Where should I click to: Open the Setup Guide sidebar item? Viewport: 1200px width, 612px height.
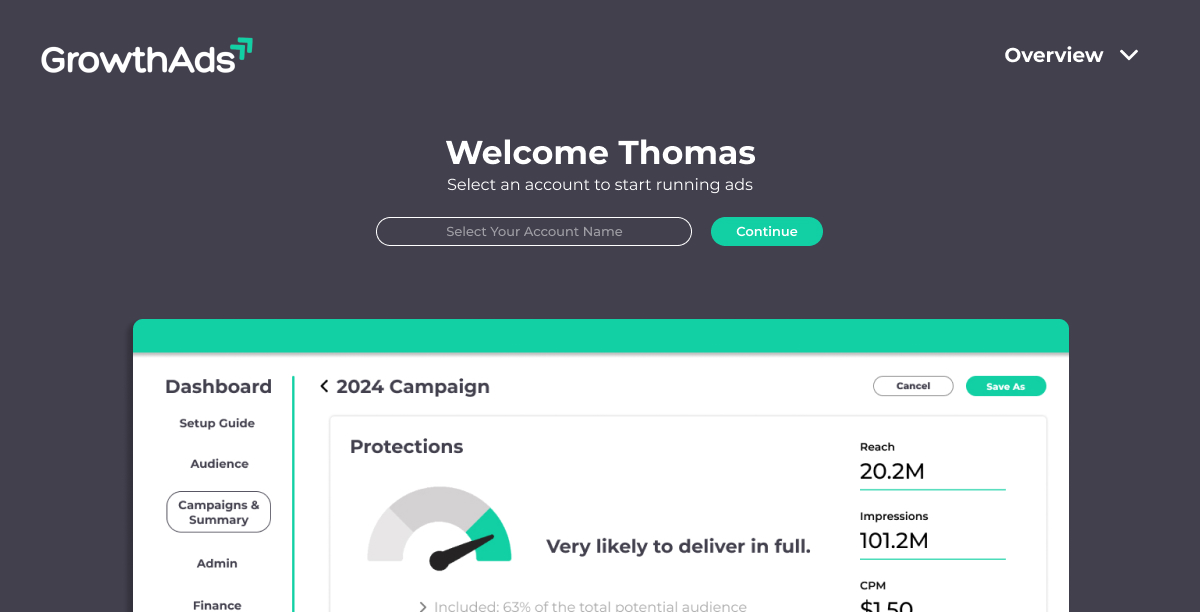point(217,423)
